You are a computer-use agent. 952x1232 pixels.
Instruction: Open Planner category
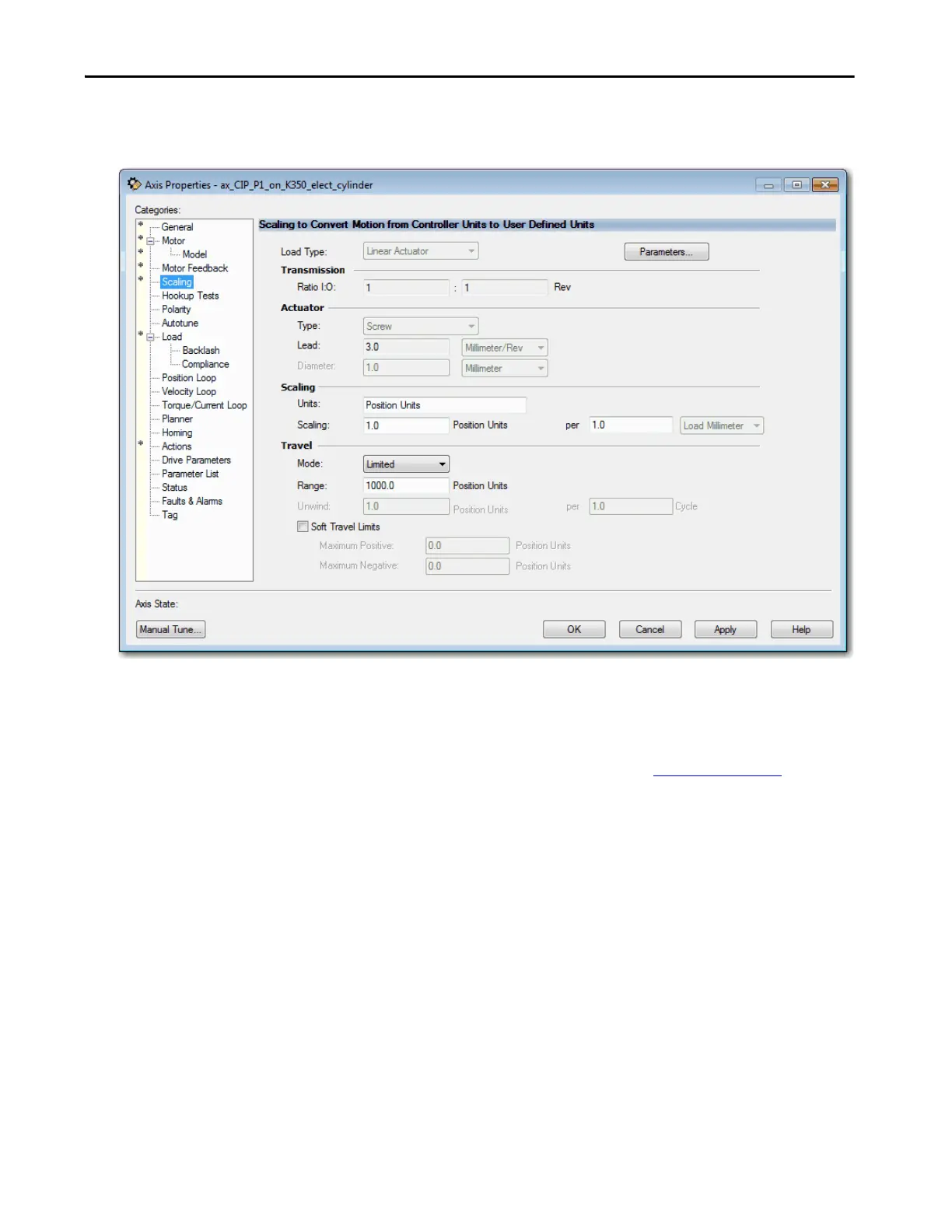[177, 419]
